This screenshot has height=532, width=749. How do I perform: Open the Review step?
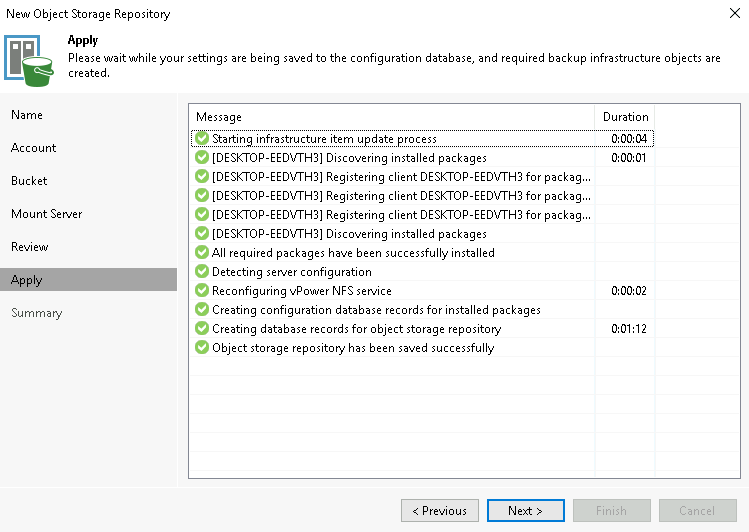[x=30, y=247]
